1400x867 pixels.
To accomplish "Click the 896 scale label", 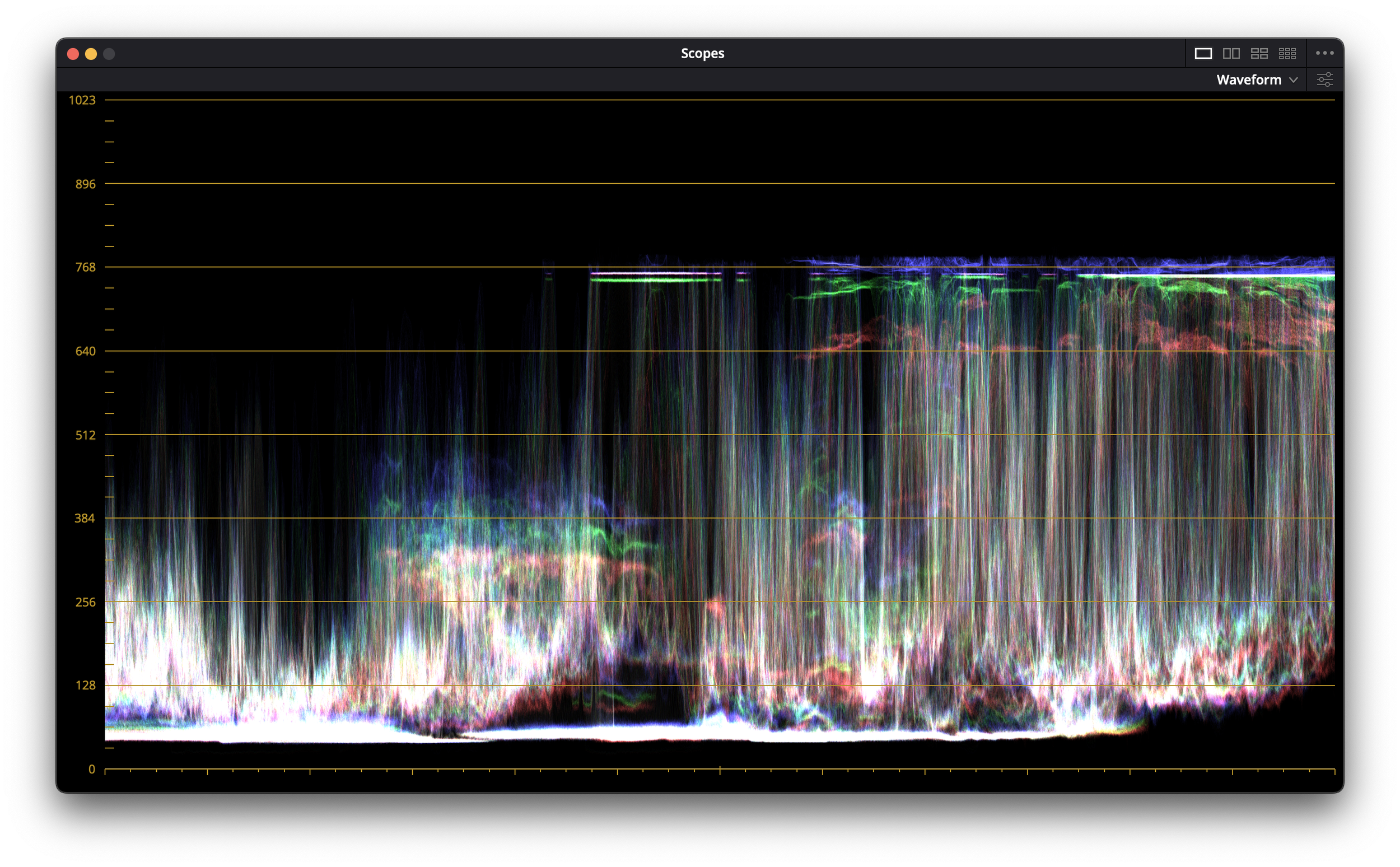I will [86, 184].
